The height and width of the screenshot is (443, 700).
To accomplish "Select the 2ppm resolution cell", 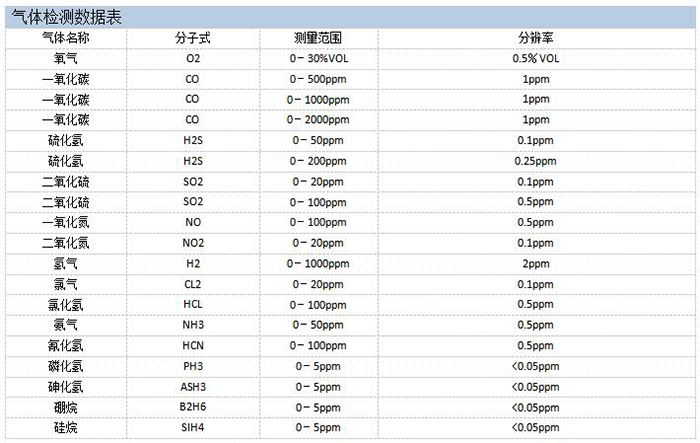I will [x=535, y=263].
